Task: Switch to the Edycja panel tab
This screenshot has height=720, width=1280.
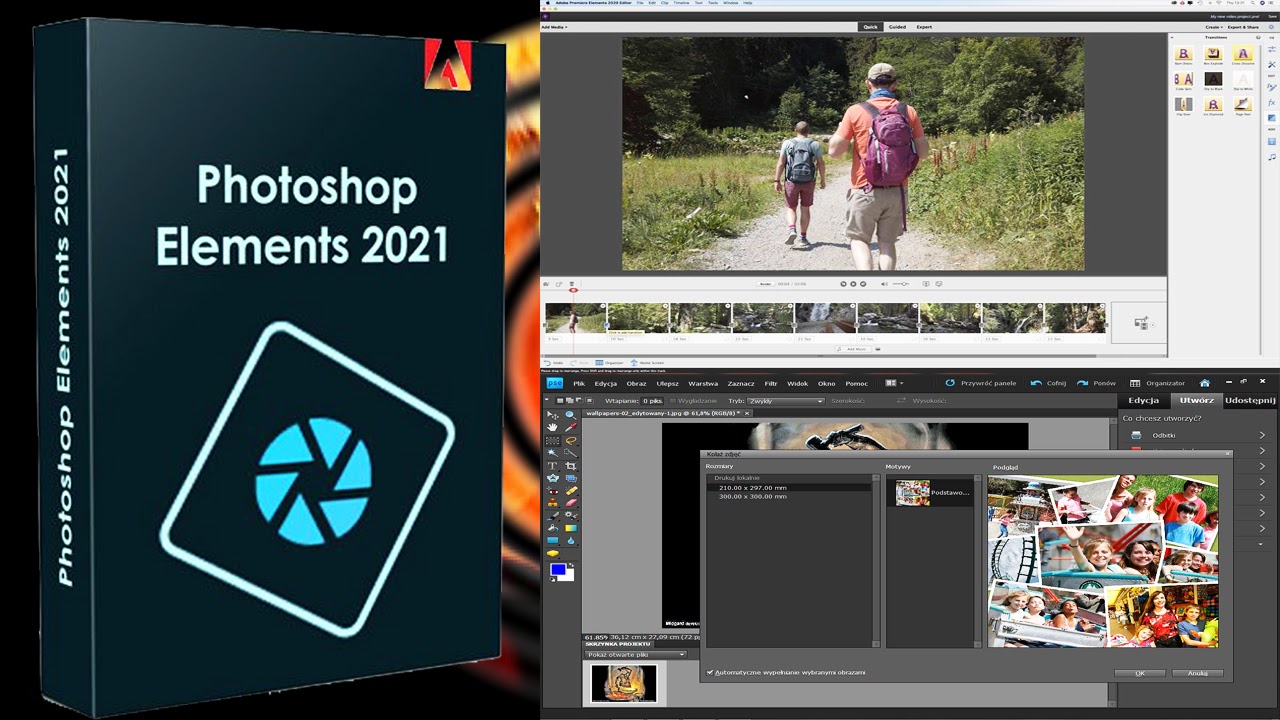Action: (1143, 400)
